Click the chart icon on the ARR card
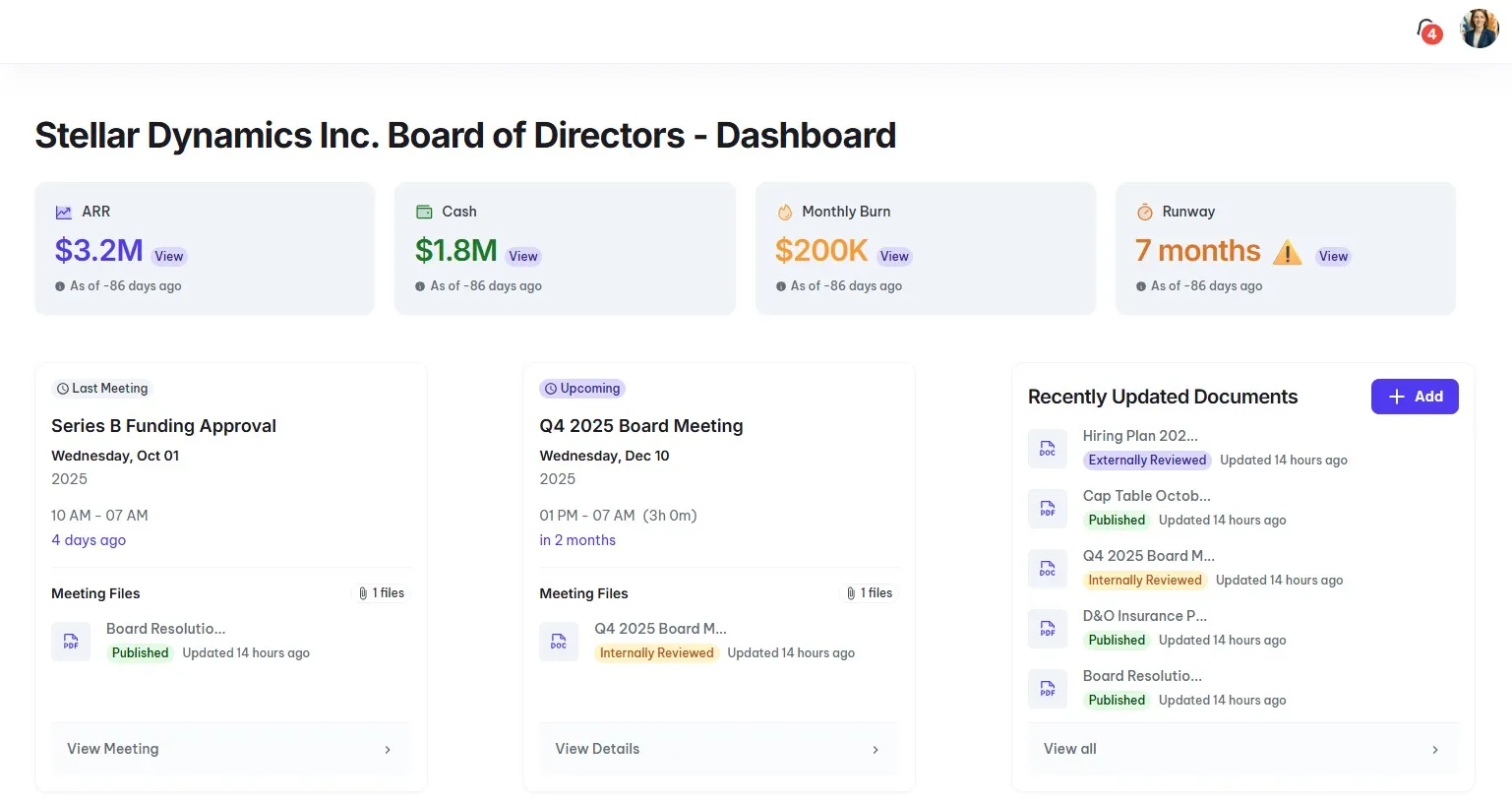This screenshot has width=1512, height=801. (x=64, y=211)
